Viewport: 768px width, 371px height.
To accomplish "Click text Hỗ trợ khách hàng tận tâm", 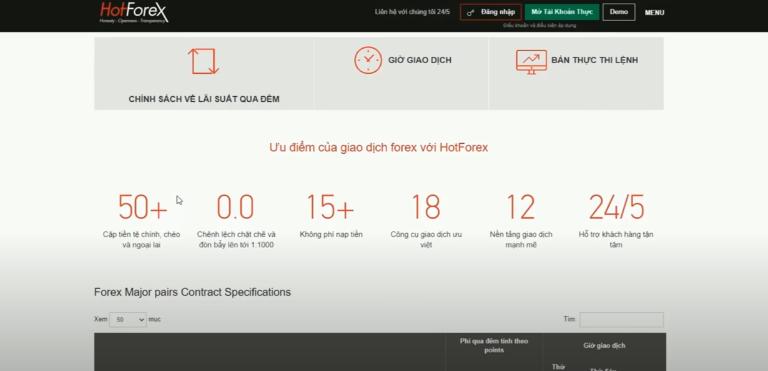I will 616,239.
